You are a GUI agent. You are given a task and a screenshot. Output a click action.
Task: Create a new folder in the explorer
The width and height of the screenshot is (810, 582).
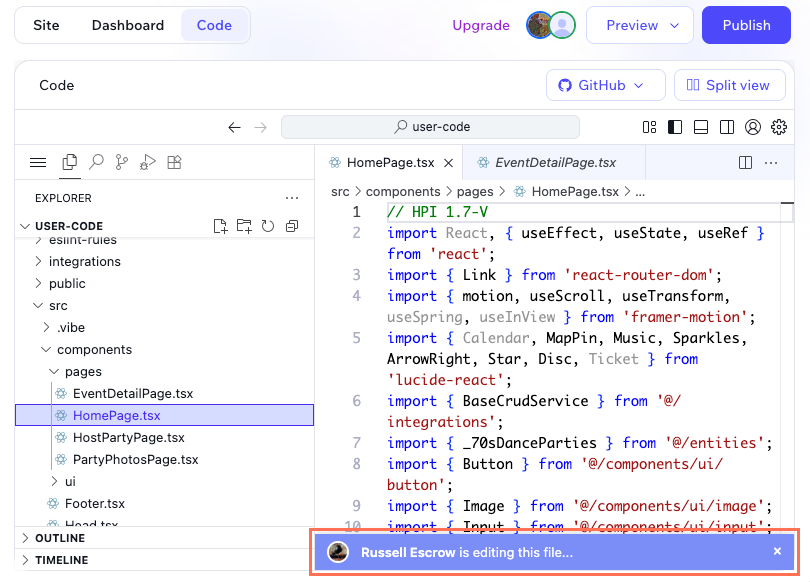244,226
